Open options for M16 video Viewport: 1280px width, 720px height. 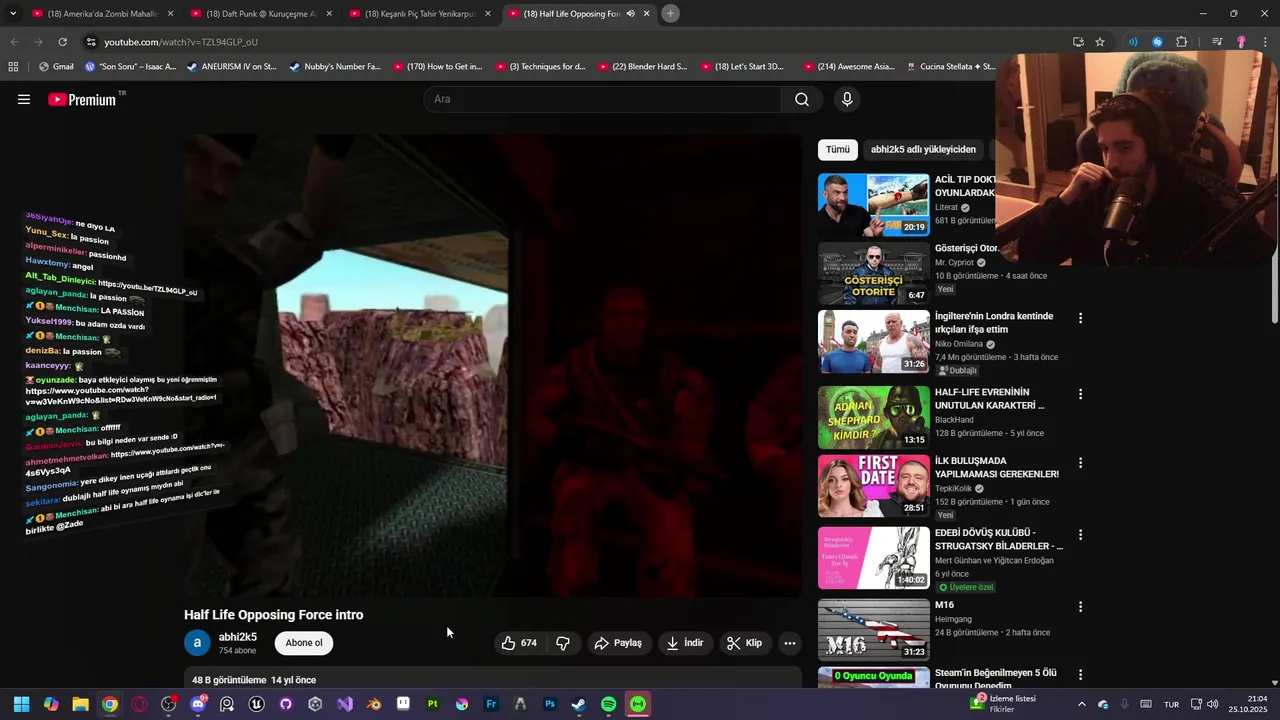[1080, 606]
